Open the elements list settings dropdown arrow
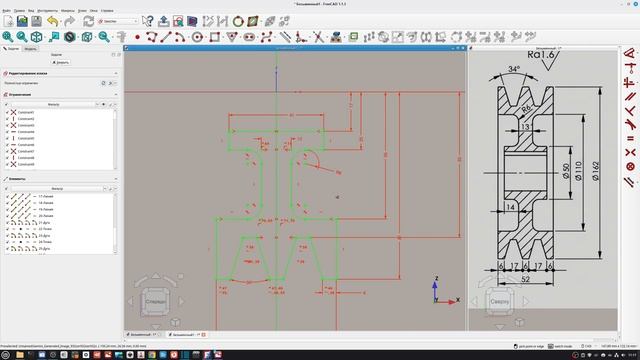This screenshot has width=640, height=360. tap(116, 189)
